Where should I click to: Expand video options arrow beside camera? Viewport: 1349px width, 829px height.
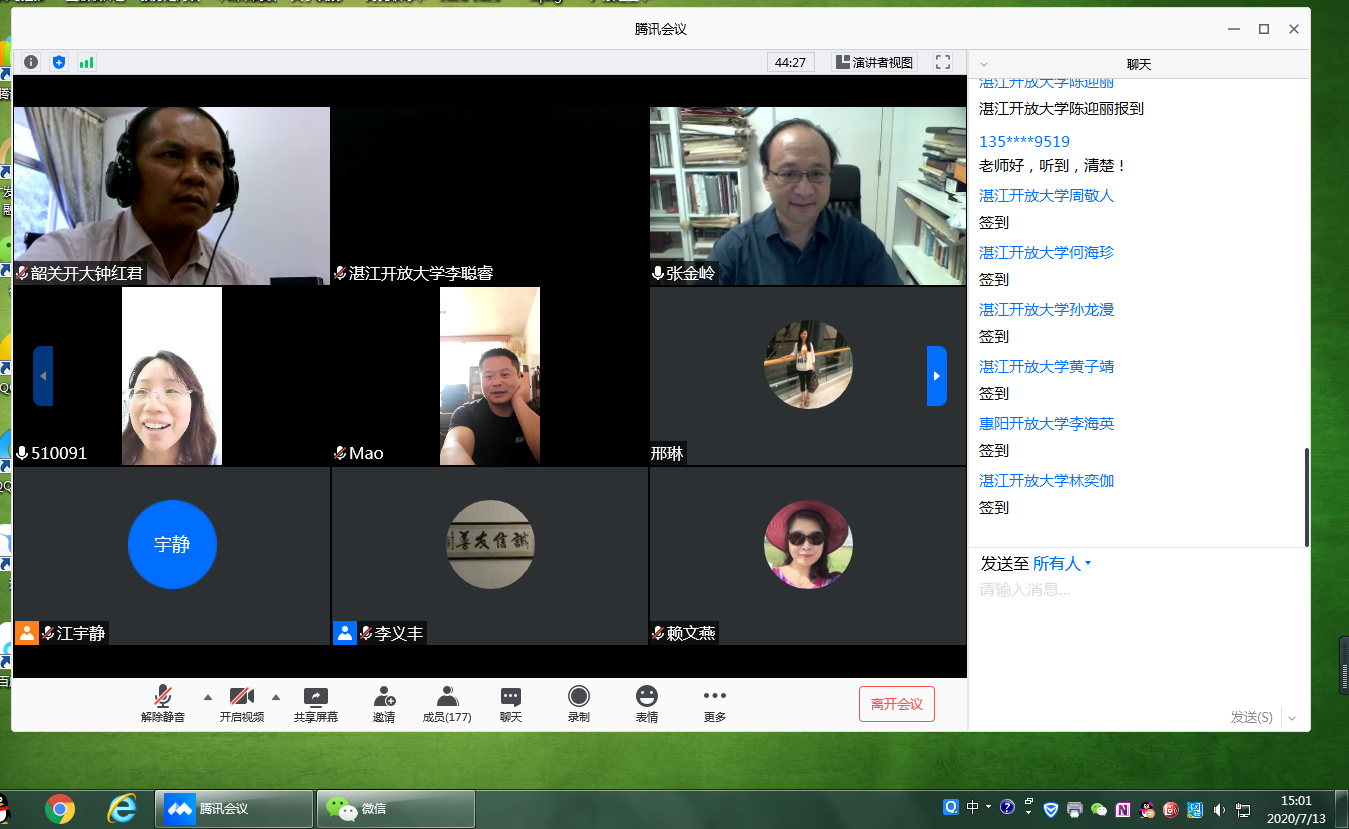(x=276, y=697)
